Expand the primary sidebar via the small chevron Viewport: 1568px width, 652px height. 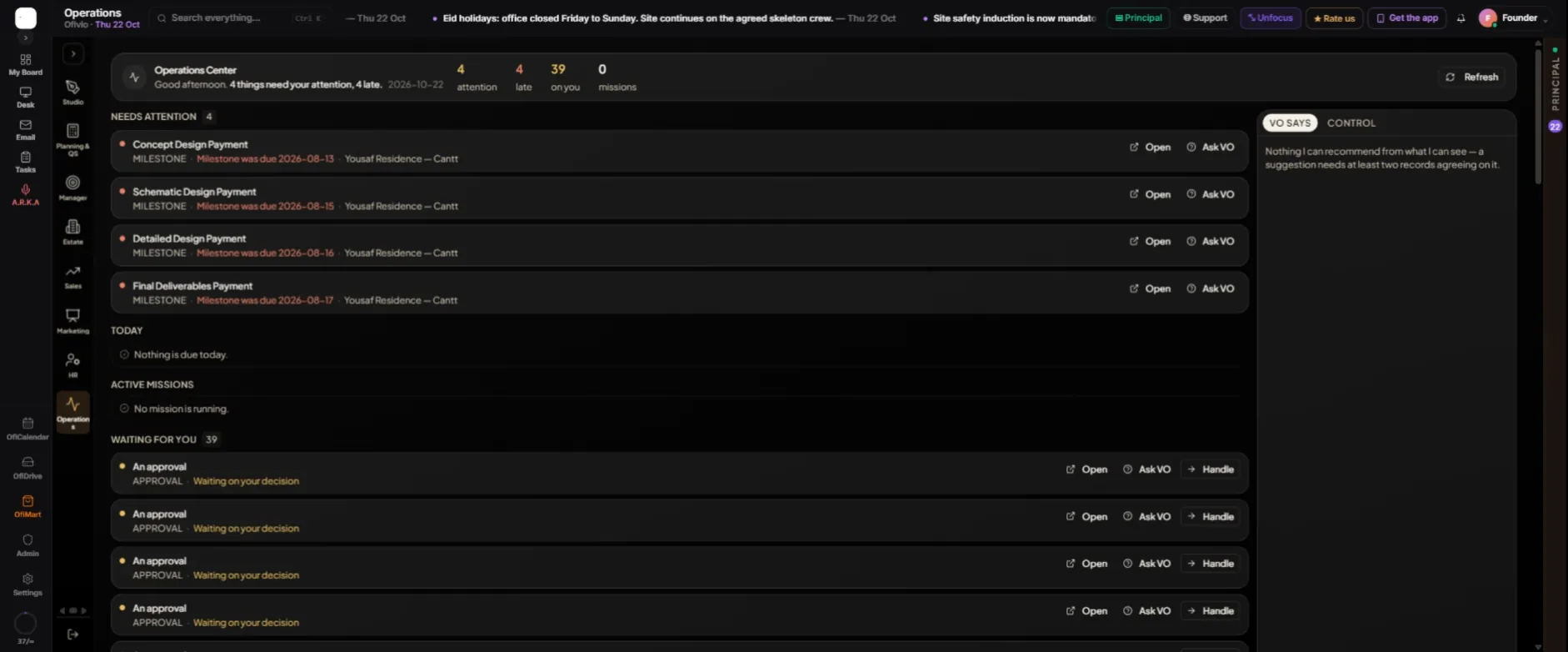26,38
